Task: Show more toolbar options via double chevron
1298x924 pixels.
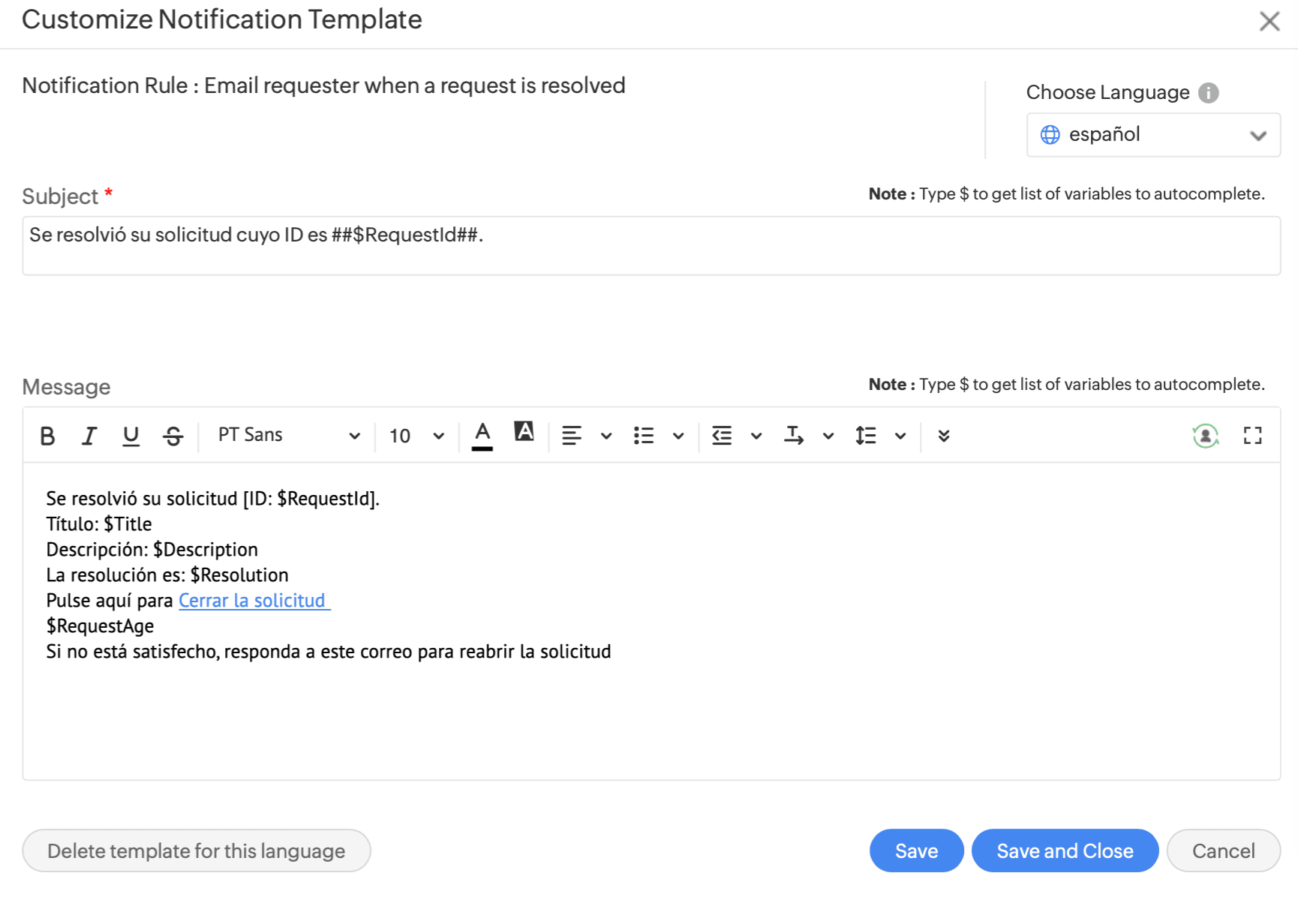Action: (944, 436)
